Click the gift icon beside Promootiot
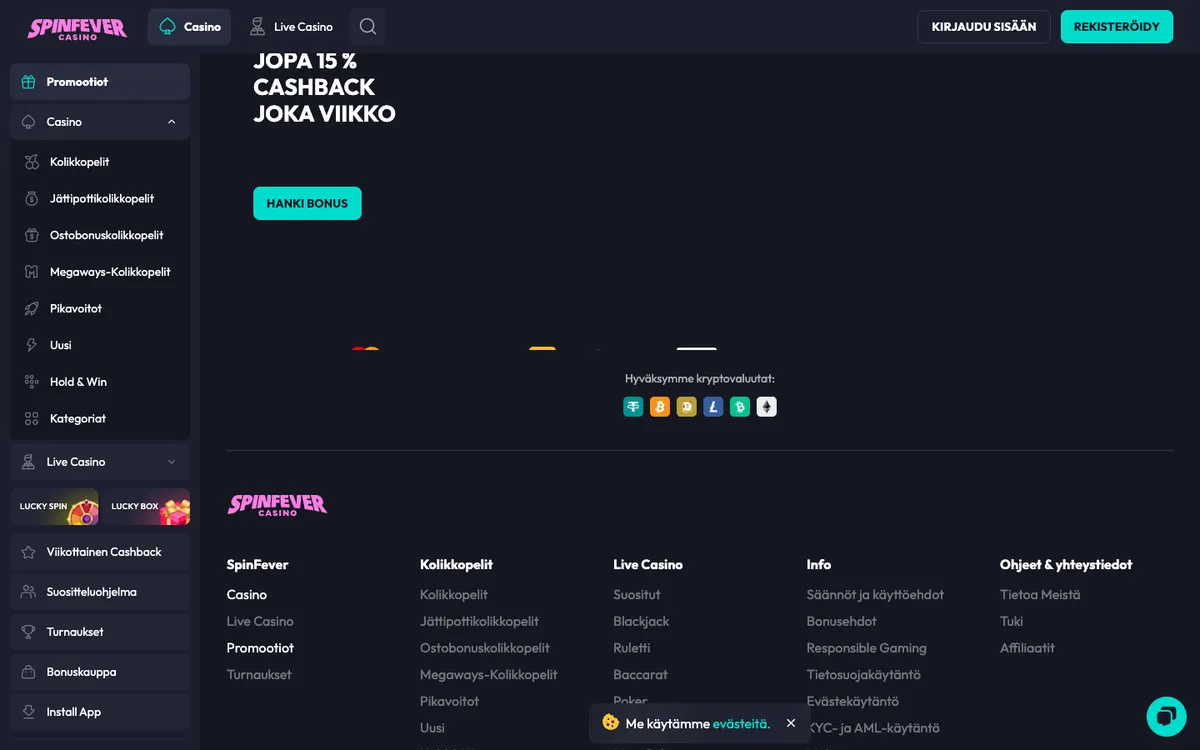The image size is (1200, 750). click(x=28, y=82)
